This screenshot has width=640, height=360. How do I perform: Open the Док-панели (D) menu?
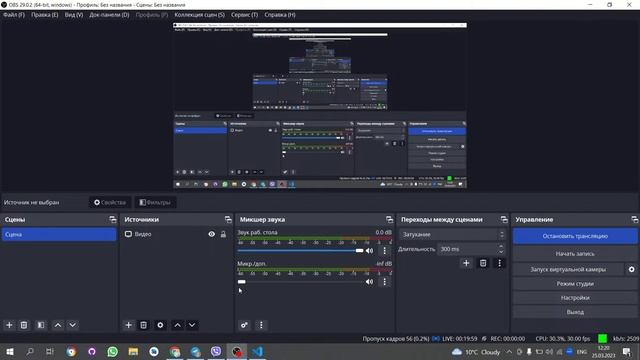(x=109, y=15)
